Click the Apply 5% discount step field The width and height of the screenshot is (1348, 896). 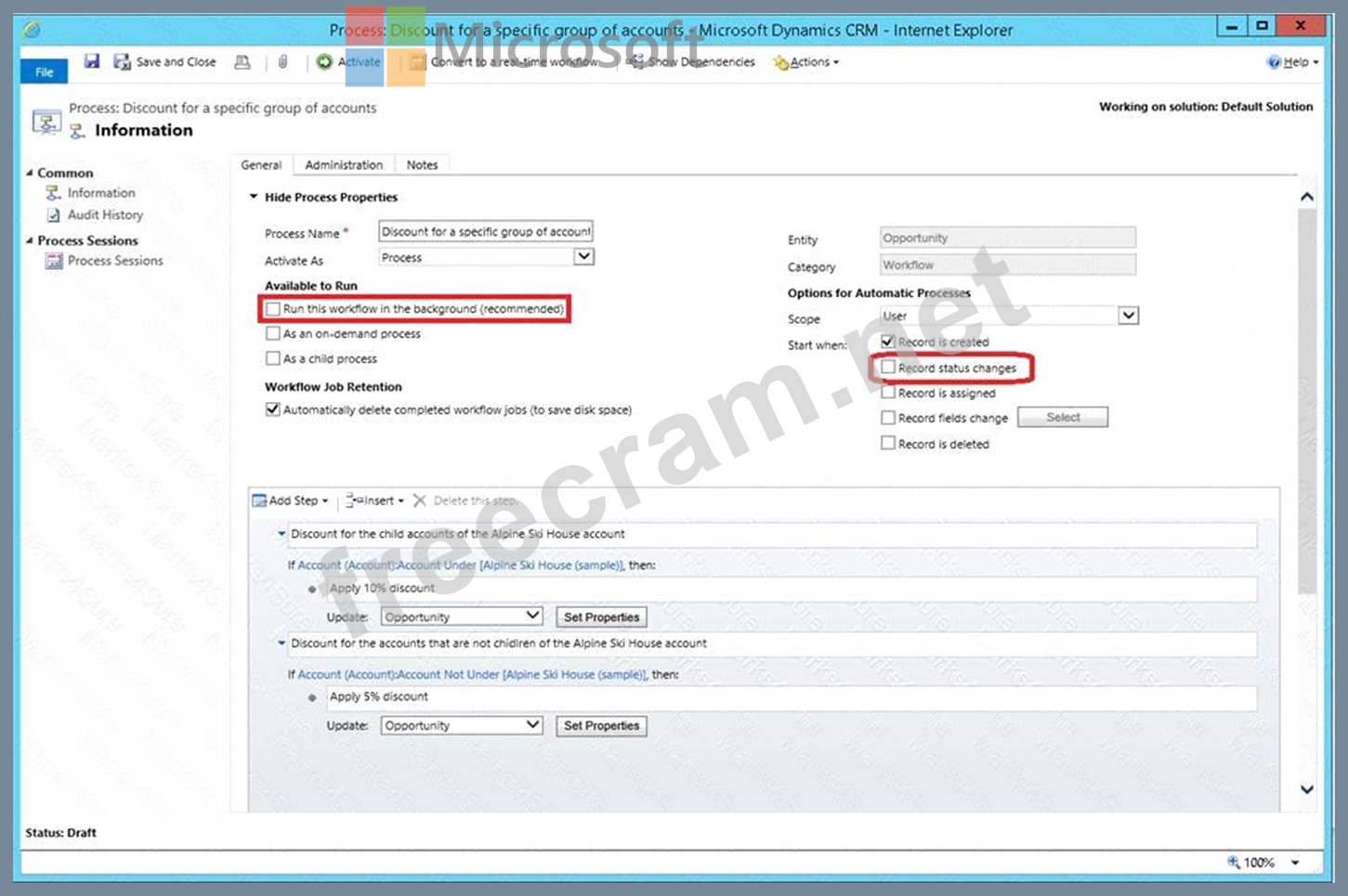point(792,697)
